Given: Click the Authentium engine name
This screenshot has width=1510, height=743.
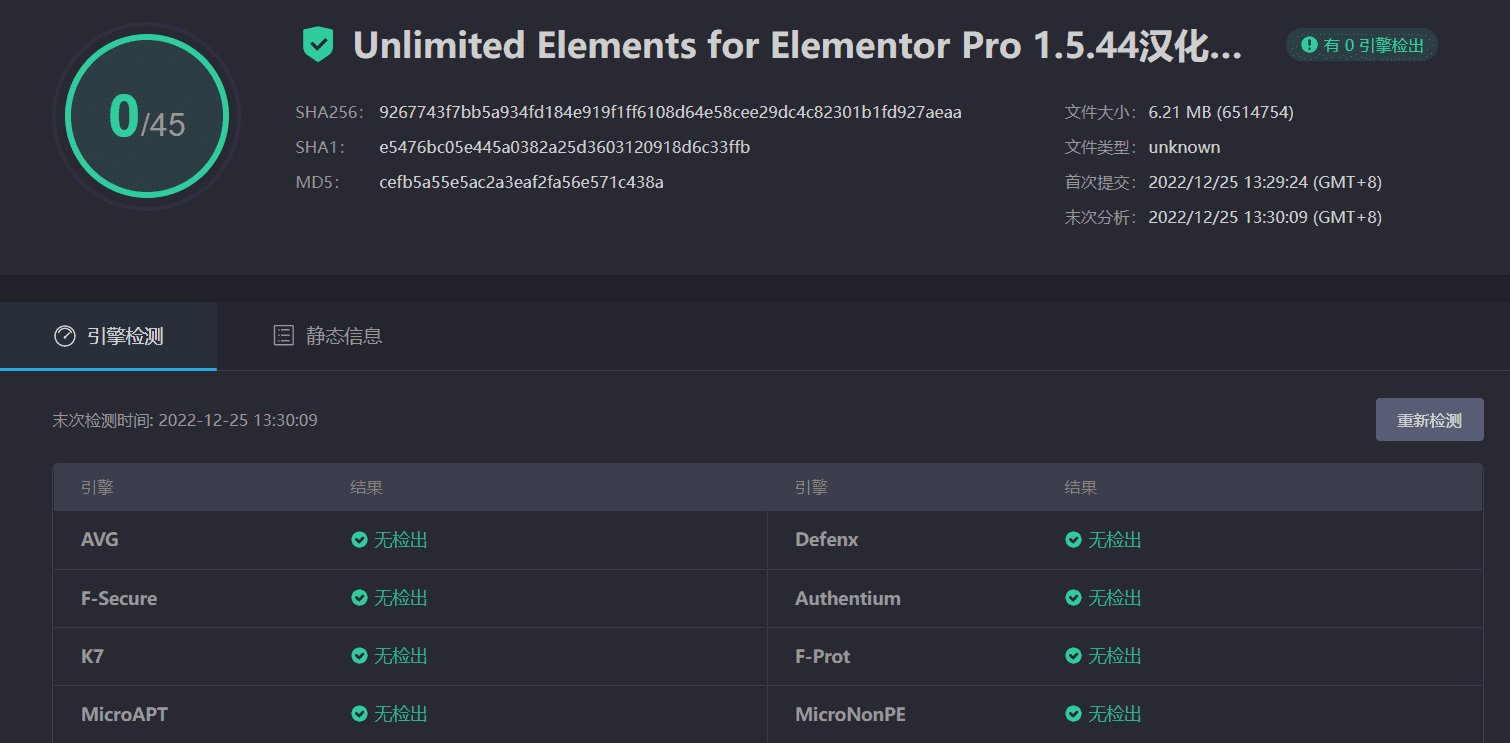Looking at the screenshot, I should pyautogui.click(x=848, y=598).
